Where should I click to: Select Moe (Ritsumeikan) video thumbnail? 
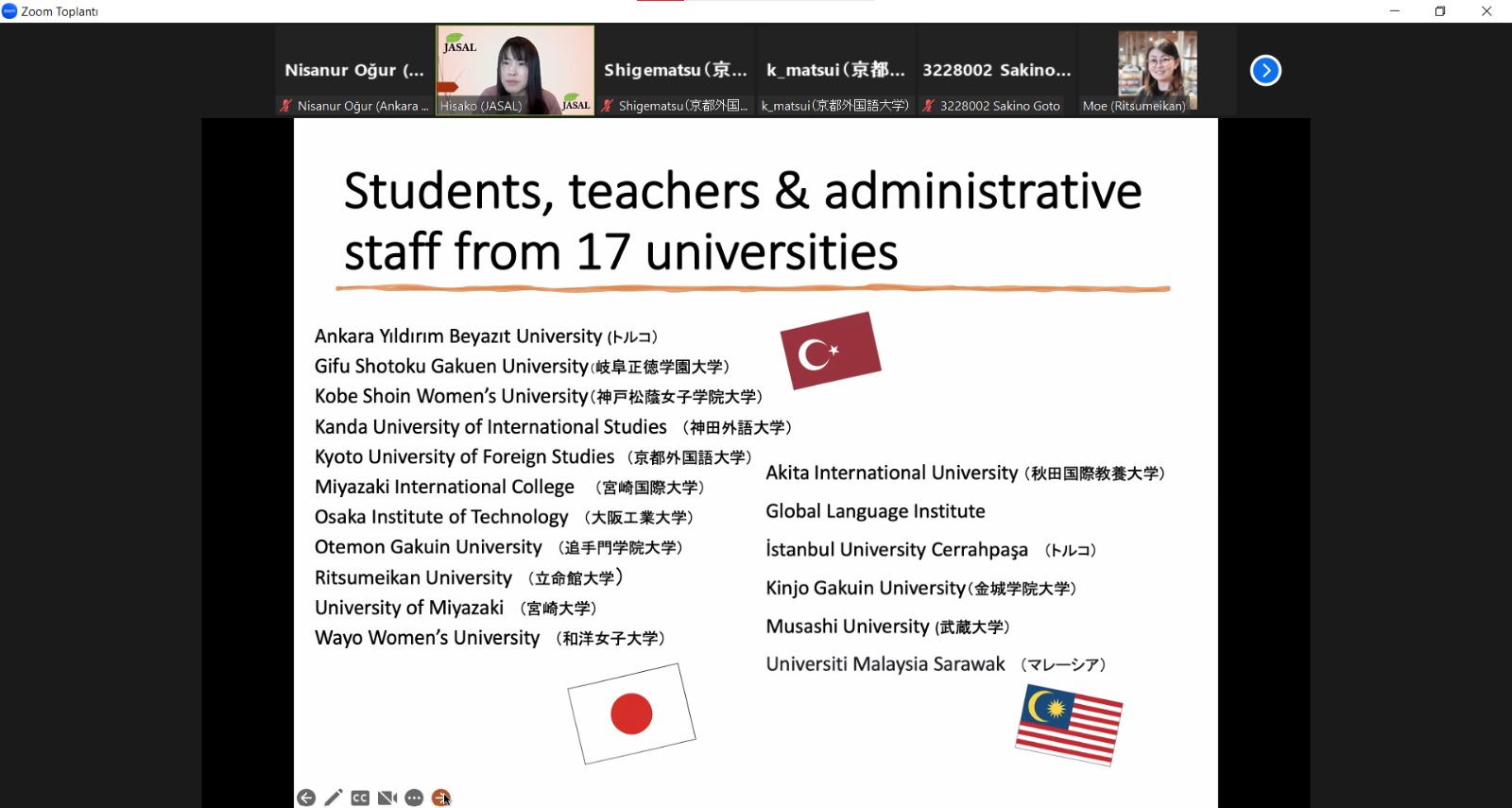pyautogui.click(x=1157, y=70)
